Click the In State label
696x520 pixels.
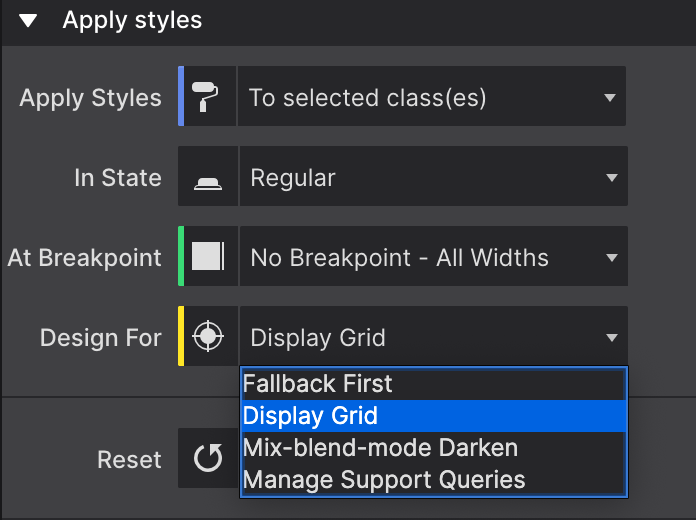(118, 178)
